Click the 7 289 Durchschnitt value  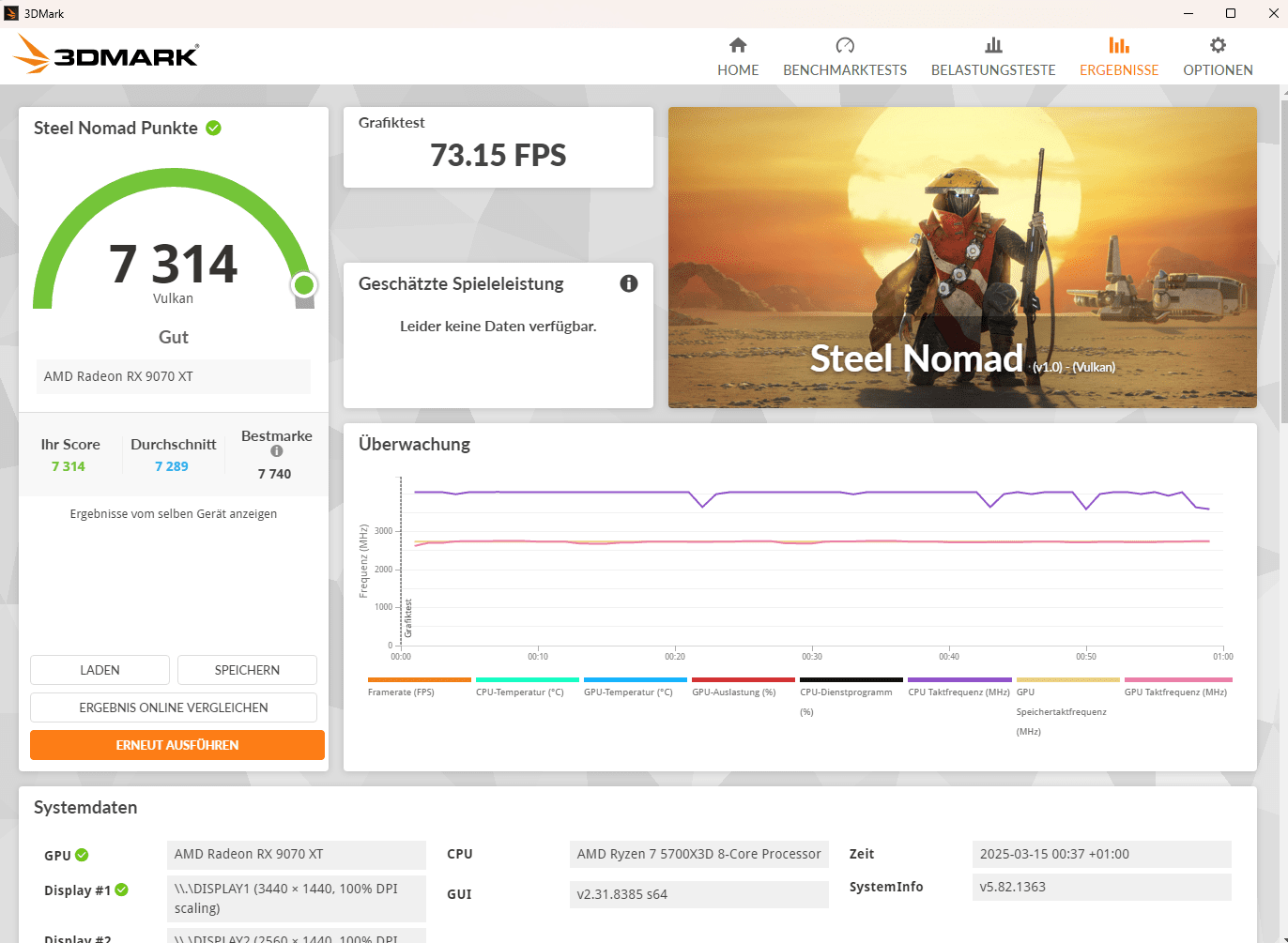click(172, 466)
